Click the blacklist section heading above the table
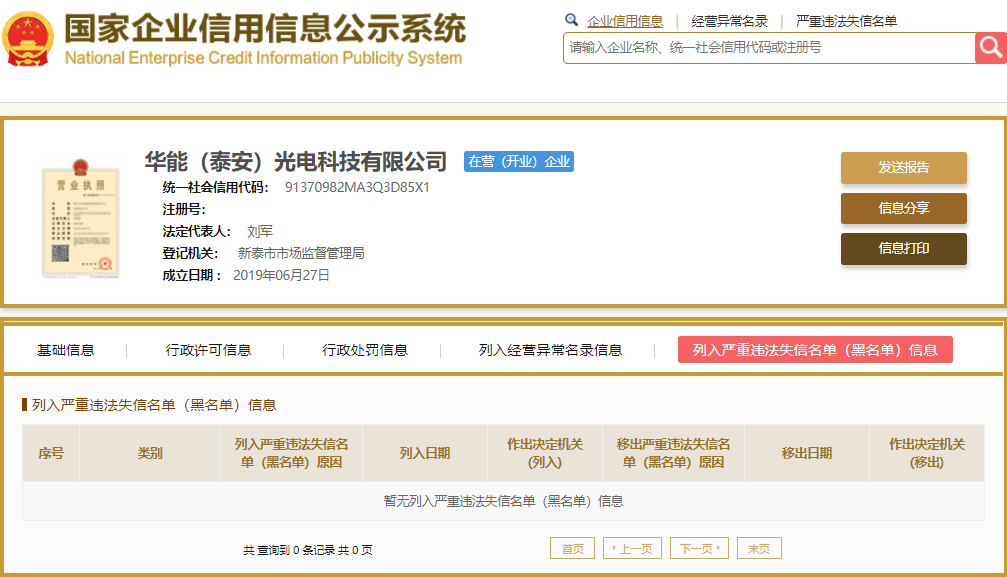Screen dimensions: 1007x577 pyautogui.click(x=153, y=405)
